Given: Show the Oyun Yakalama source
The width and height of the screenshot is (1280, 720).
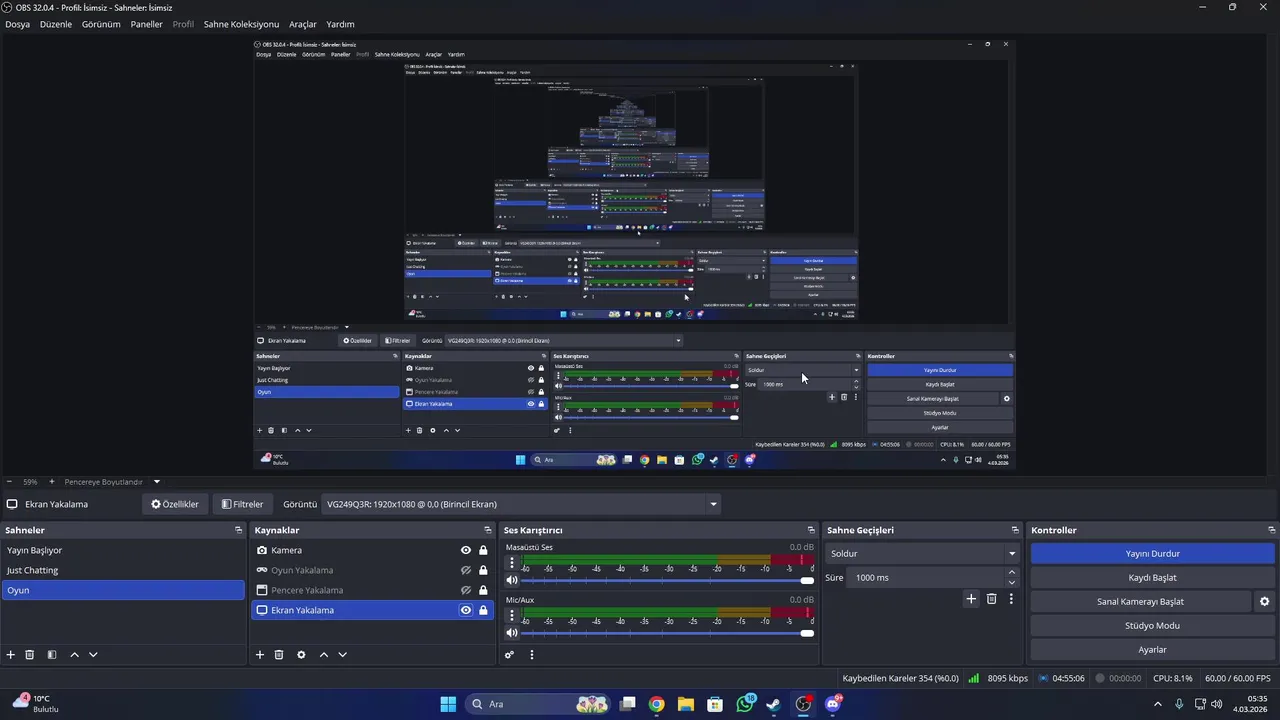Looking at the screenshot, I should click(x=466, y=570).
